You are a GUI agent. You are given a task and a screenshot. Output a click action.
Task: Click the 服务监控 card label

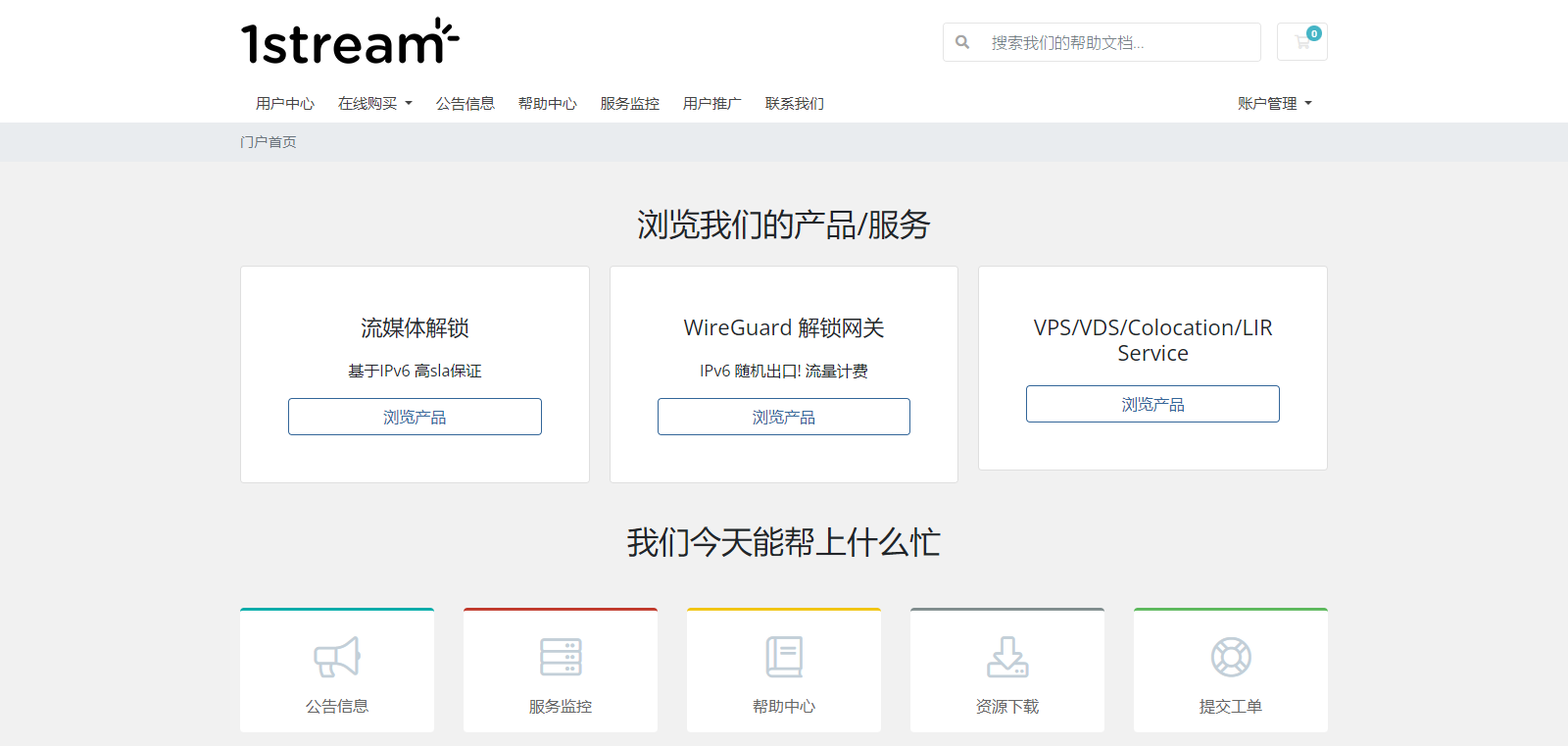[561, 706]
